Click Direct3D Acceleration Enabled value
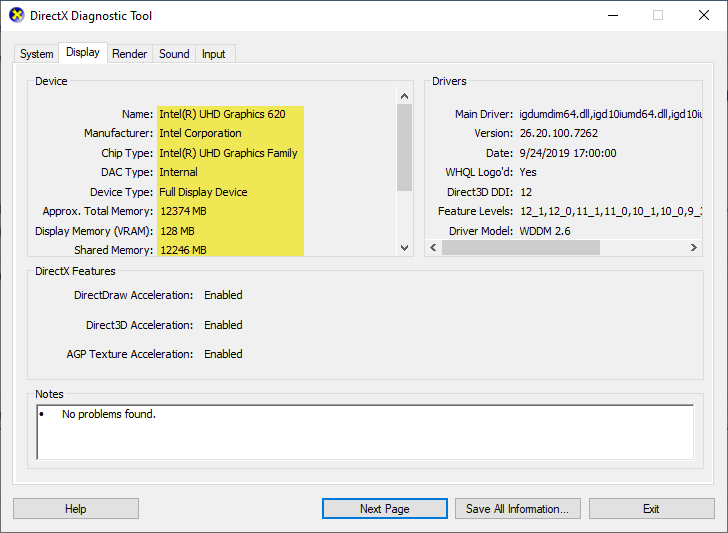Image resolution: width=728 pixels, height=533 pixels. pos(223,325)
